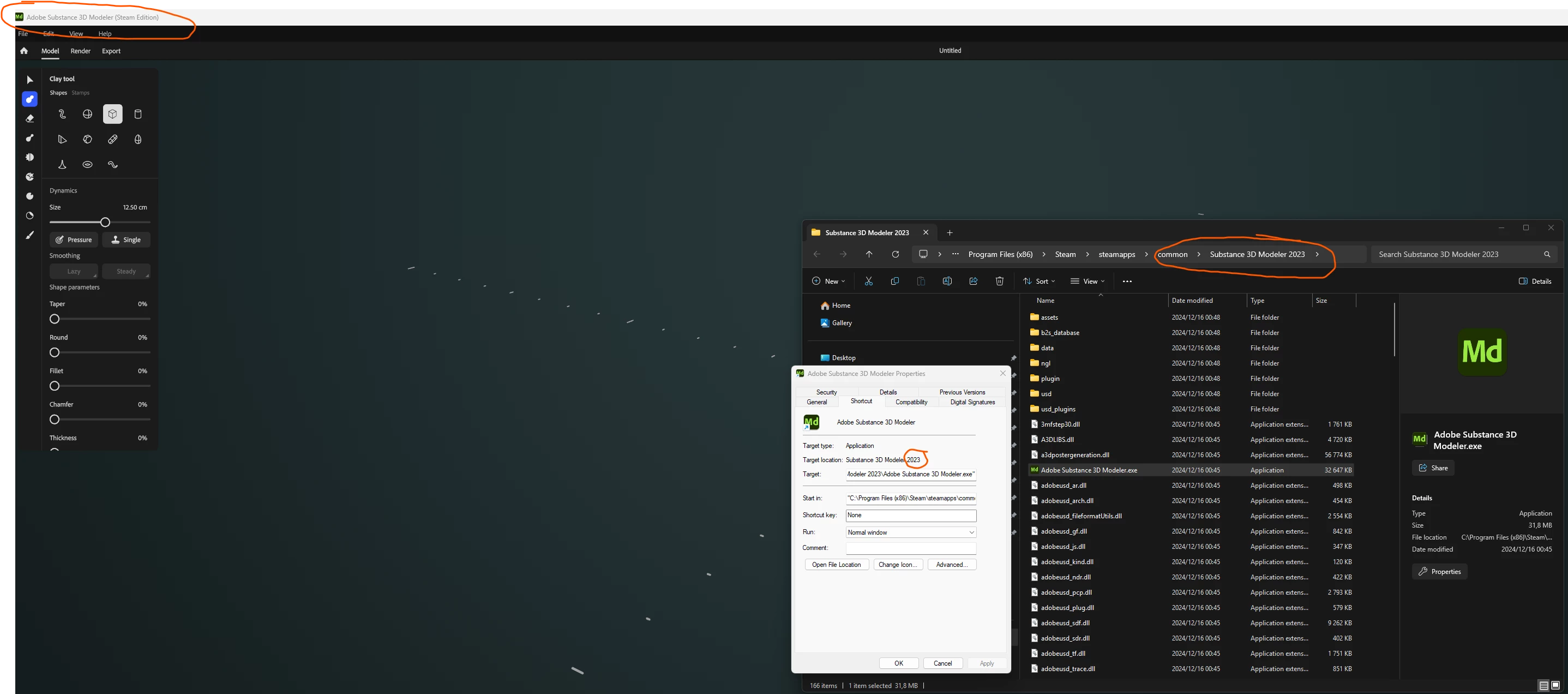Open the New item dropdown
Screen dimensions: 1568x694
[x=828, y=281]
